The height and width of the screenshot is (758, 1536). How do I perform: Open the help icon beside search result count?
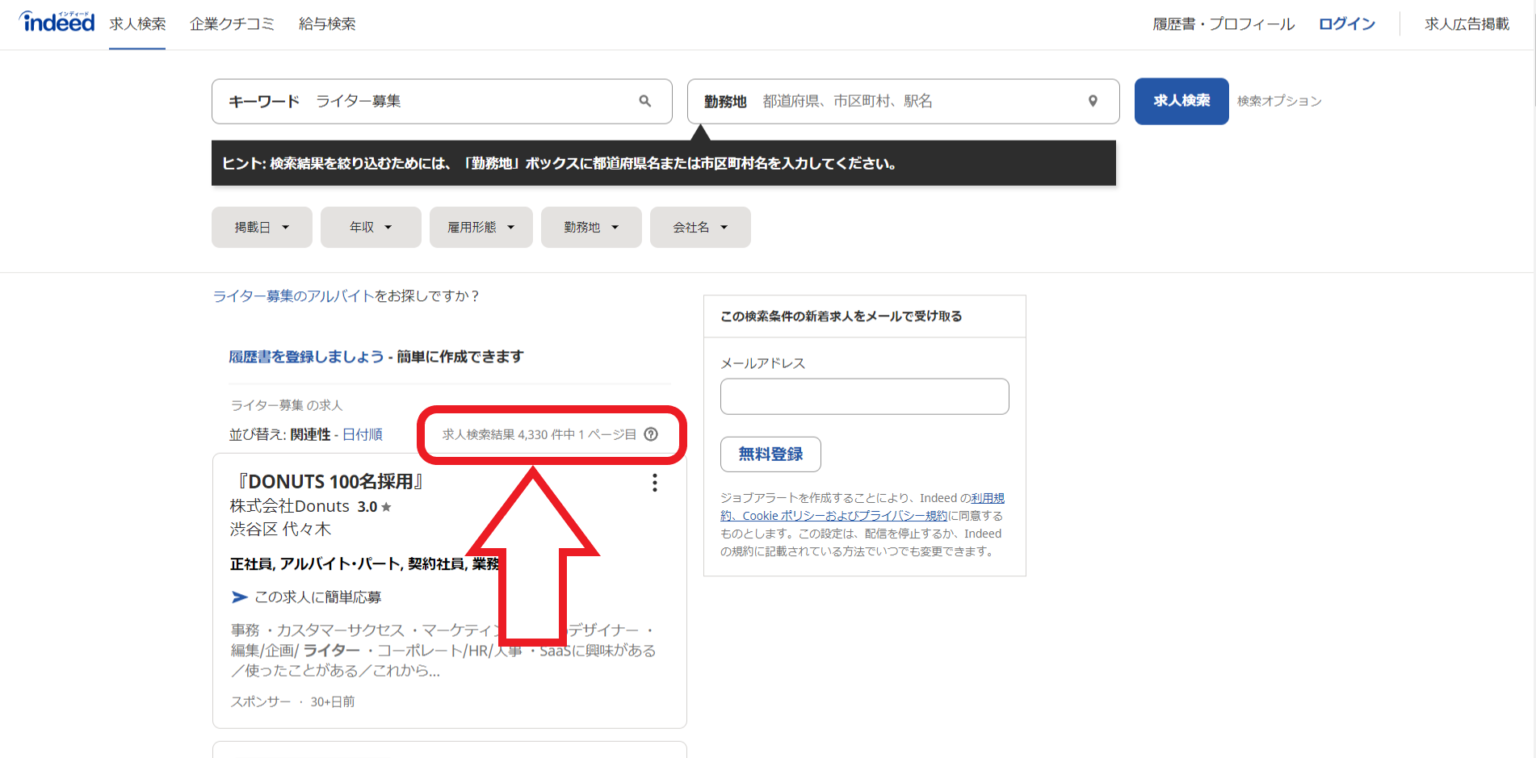(x=651, y=434)
